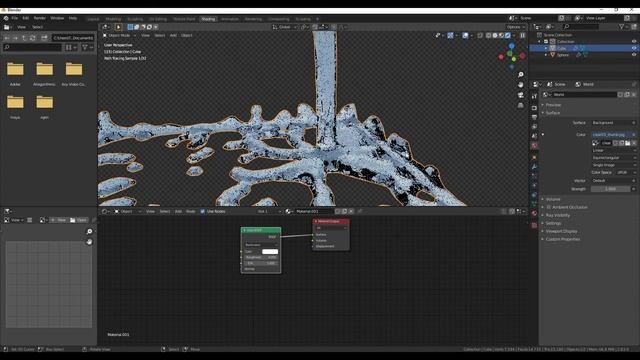Click the image editor pan hand icon

(89, 242)
